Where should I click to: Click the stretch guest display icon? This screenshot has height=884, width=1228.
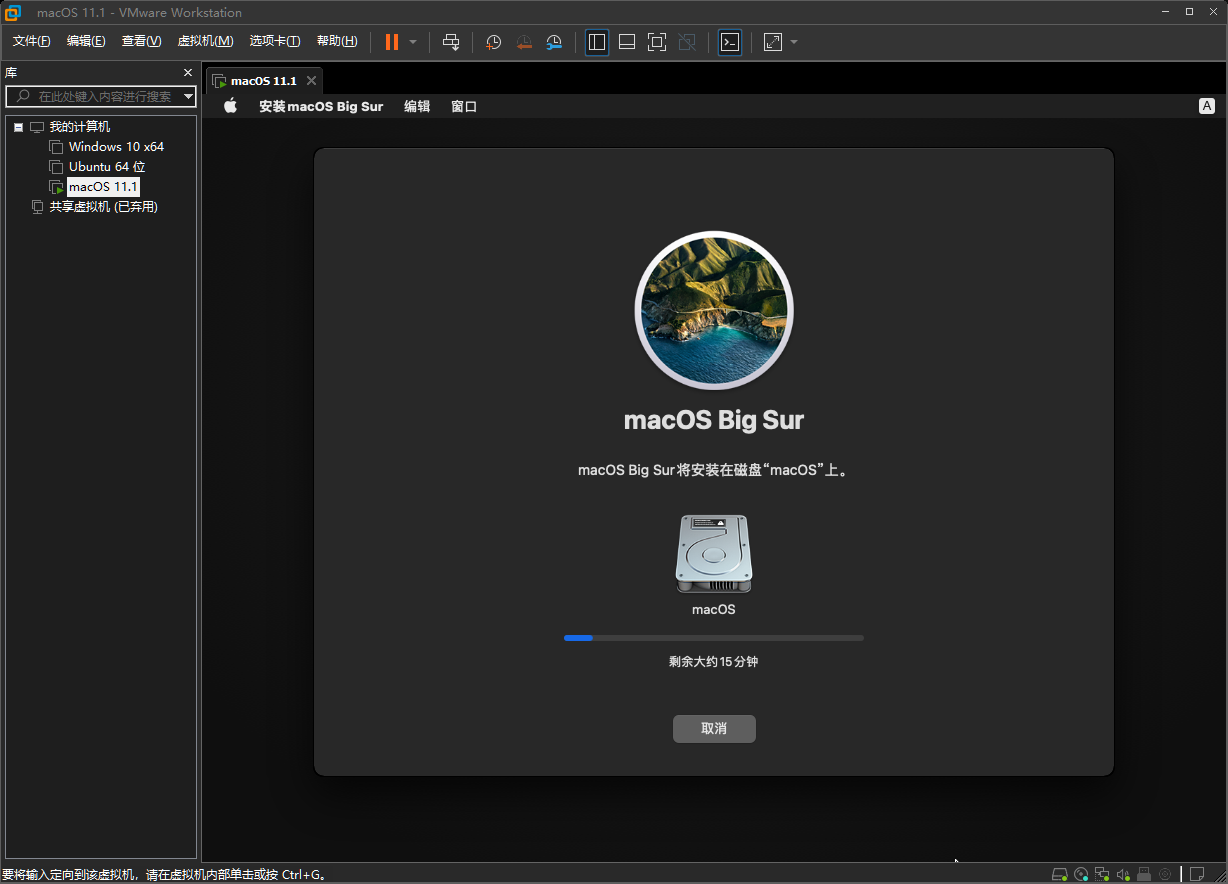coord(773,42)
